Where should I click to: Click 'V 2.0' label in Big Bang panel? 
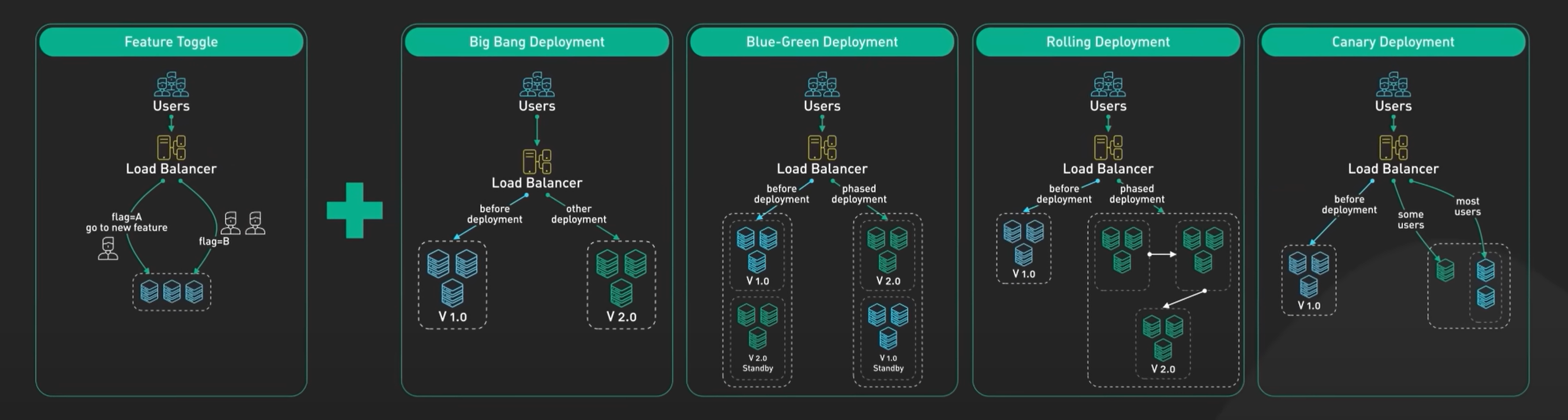tap(622, 317)
